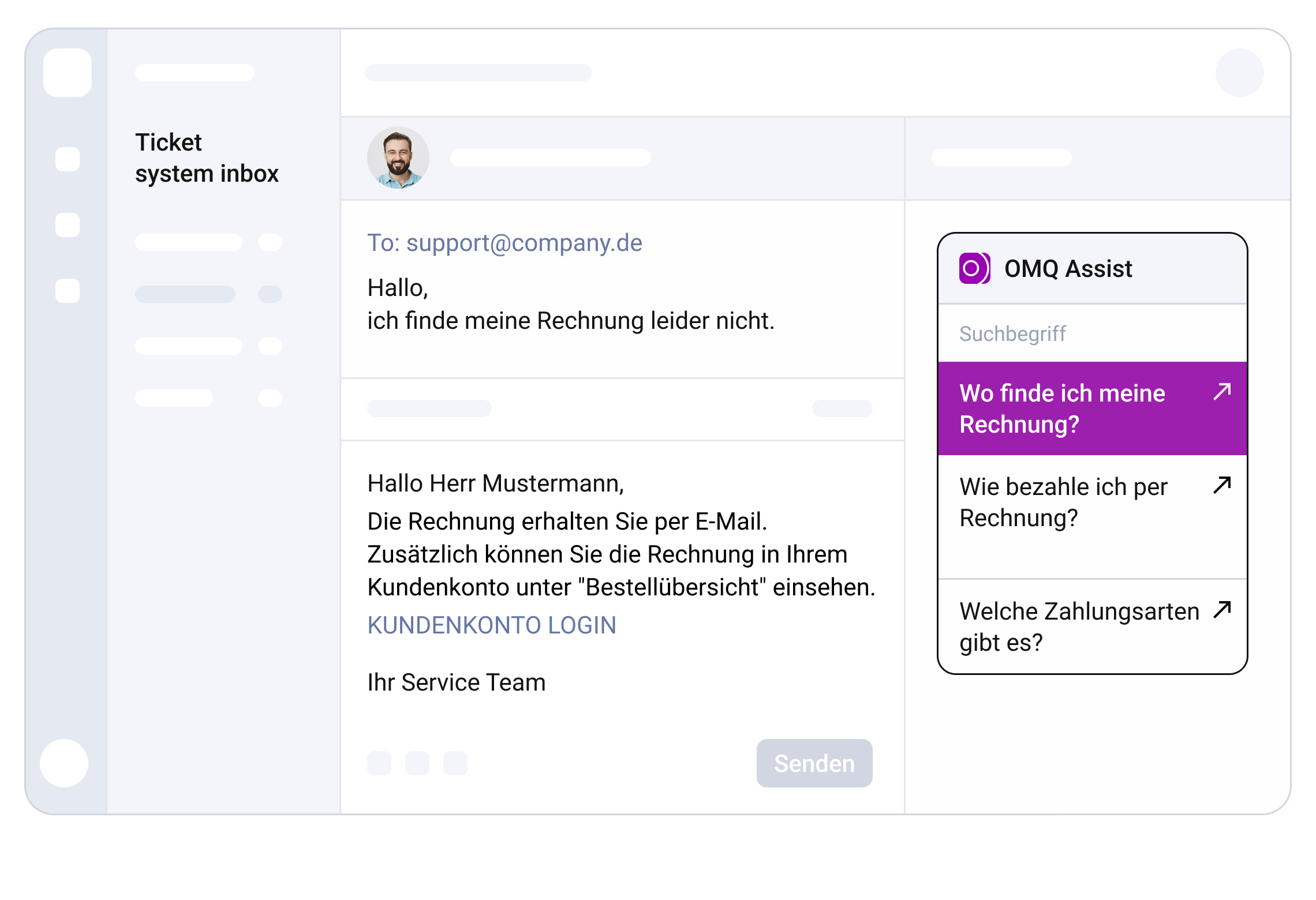1316x900 pixels.
Task: Open arrow for 'Welche Zahlungsarten gibt es?'
Action: pos(1222,610)
